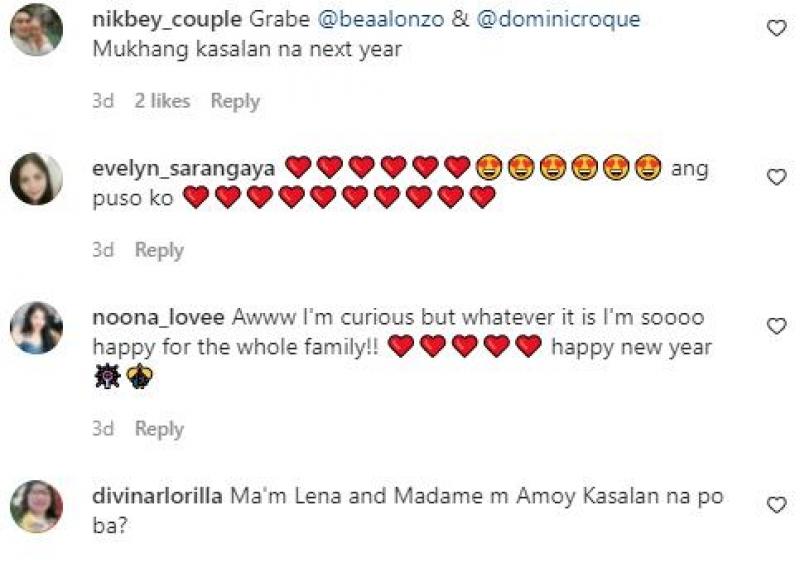Like the nikbey_couple comment with heart icon
The width and height of the screenshot is (800, 563).
coord(776,28)
